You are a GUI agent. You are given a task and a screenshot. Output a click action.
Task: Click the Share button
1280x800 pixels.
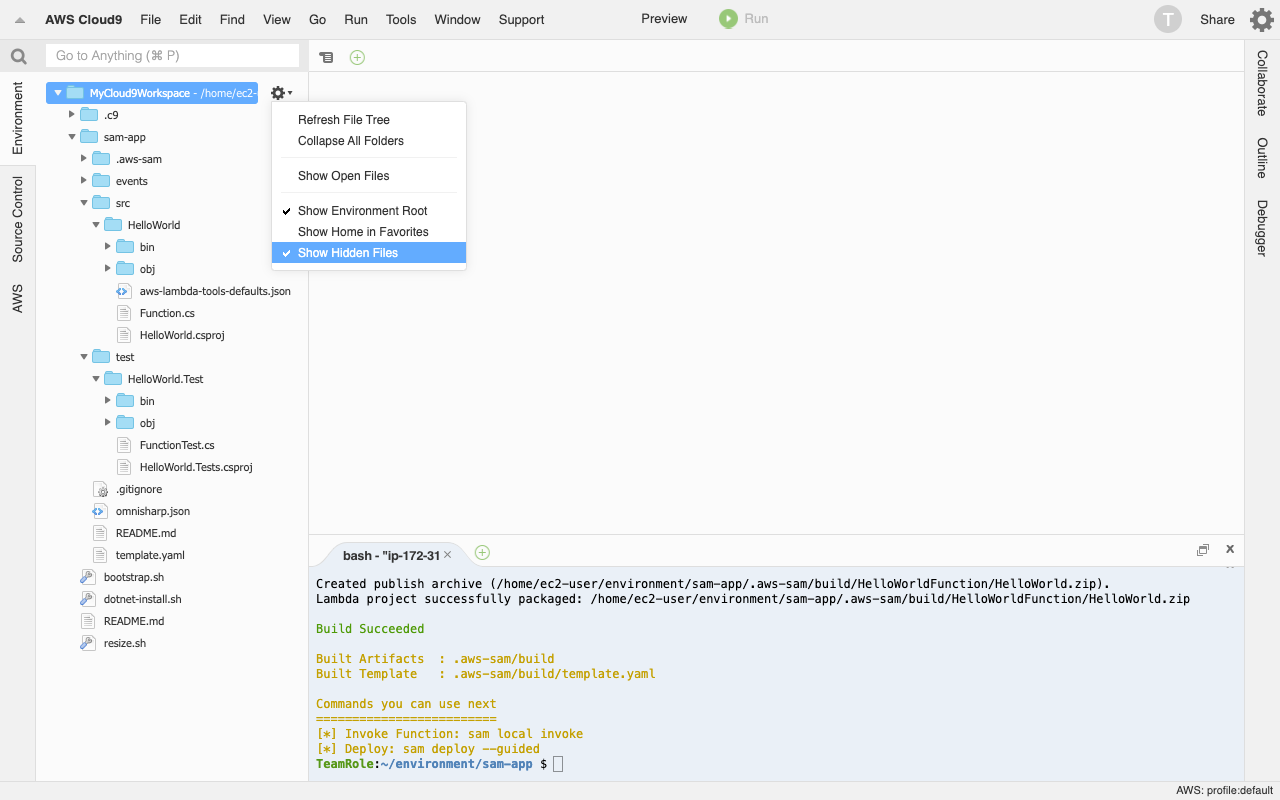pos(1217,19)
